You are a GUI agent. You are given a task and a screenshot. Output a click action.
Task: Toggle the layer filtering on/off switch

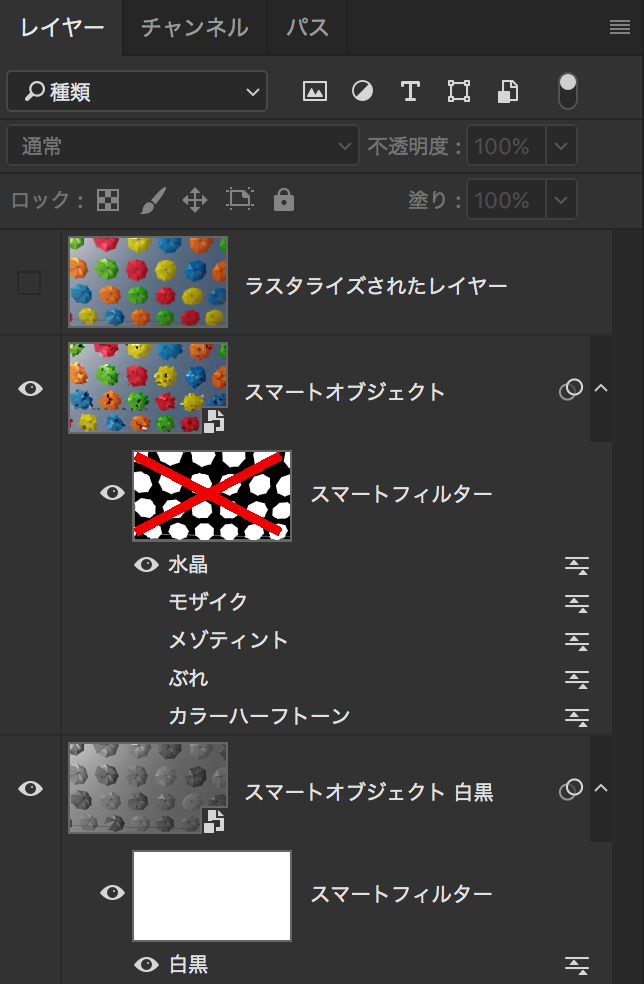[567, 91]
